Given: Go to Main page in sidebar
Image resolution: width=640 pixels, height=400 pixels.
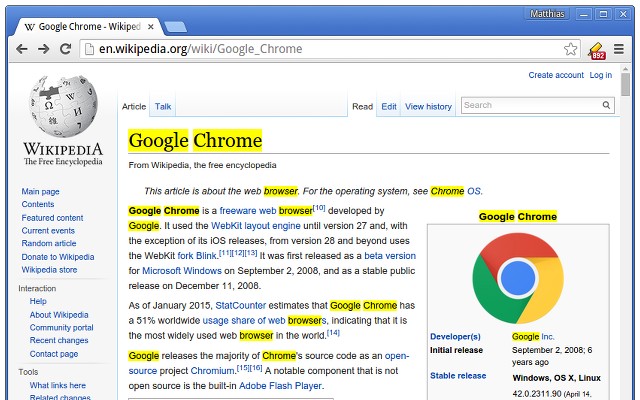Looking at the screenshot, I should pos(40,191).
